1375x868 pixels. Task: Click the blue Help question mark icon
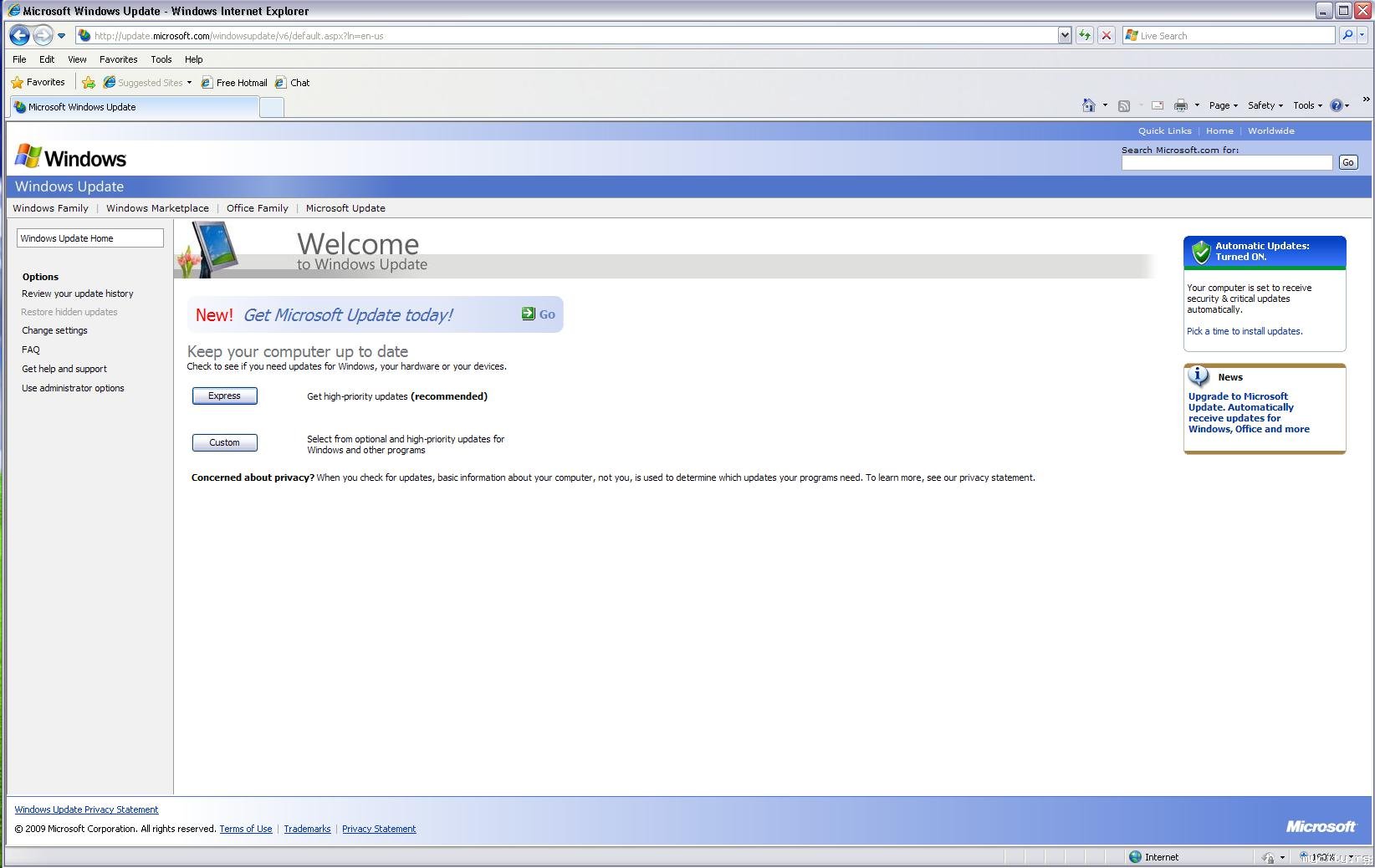(1337, 105)
